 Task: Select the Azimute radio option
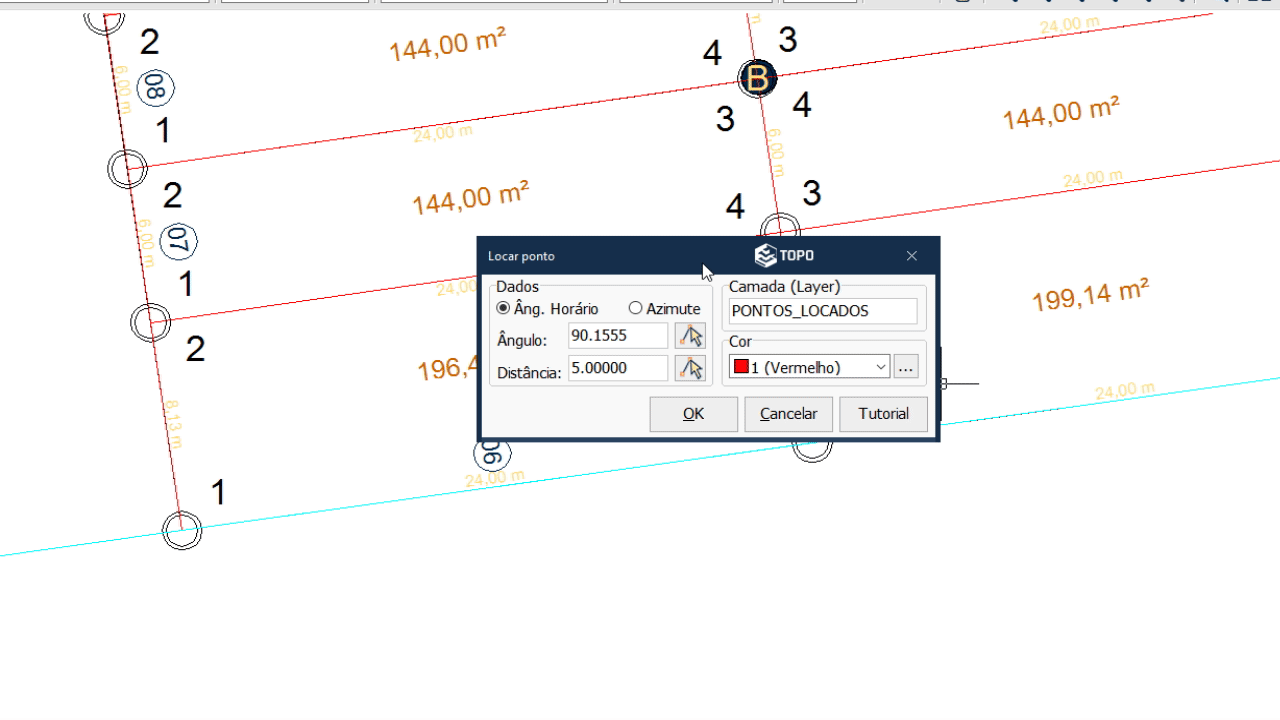pos(635,308)
